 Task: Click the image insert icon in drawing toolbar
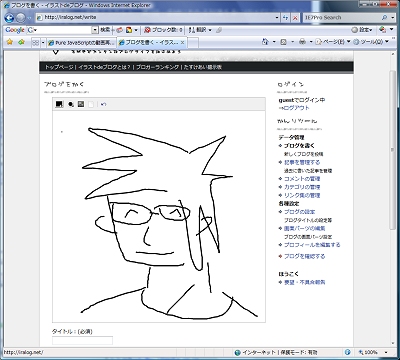click(x=81, y=104)
